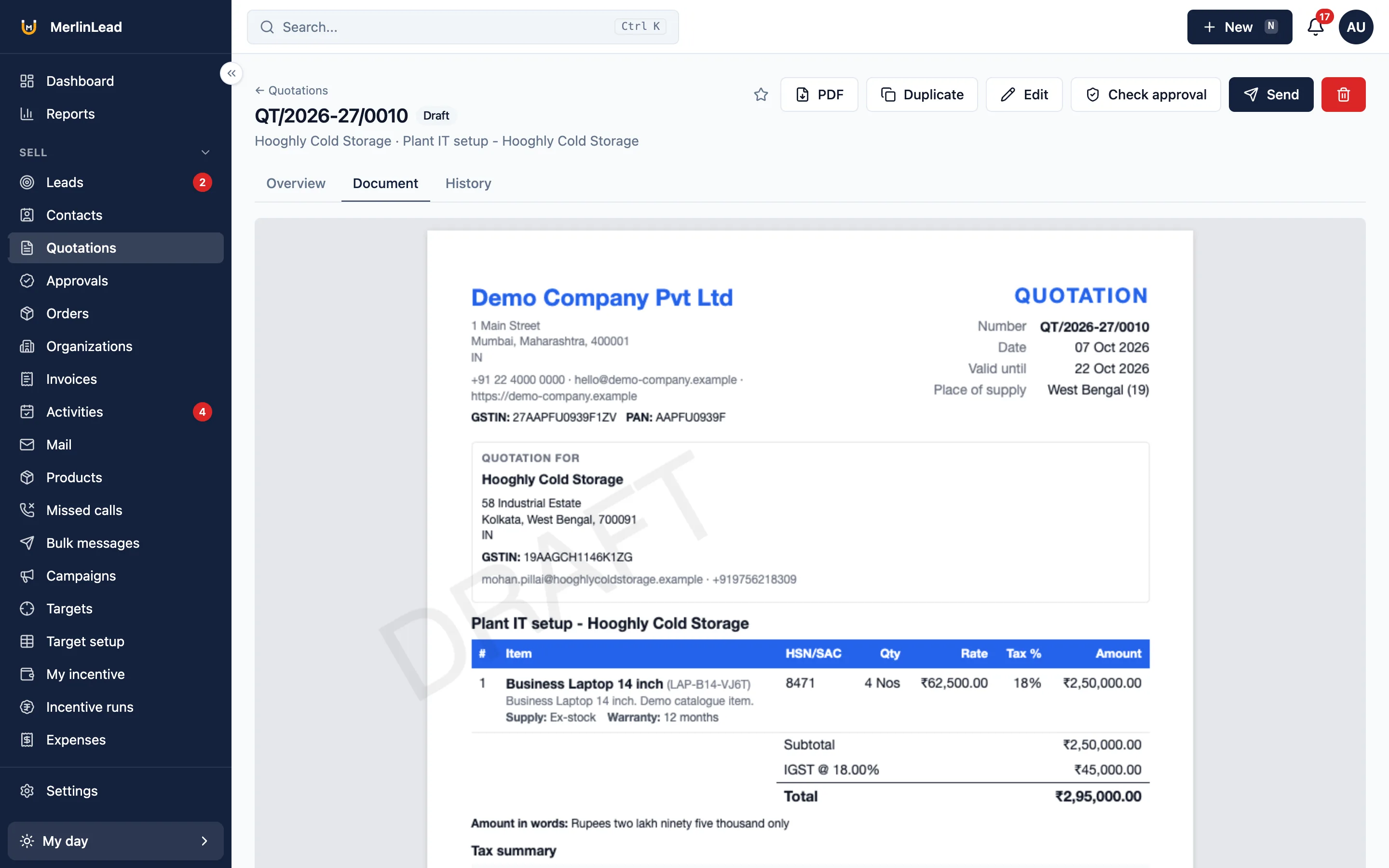Screen dimensions: 1389x868
Task: Expand the My day panel
Action: point(116,841)
